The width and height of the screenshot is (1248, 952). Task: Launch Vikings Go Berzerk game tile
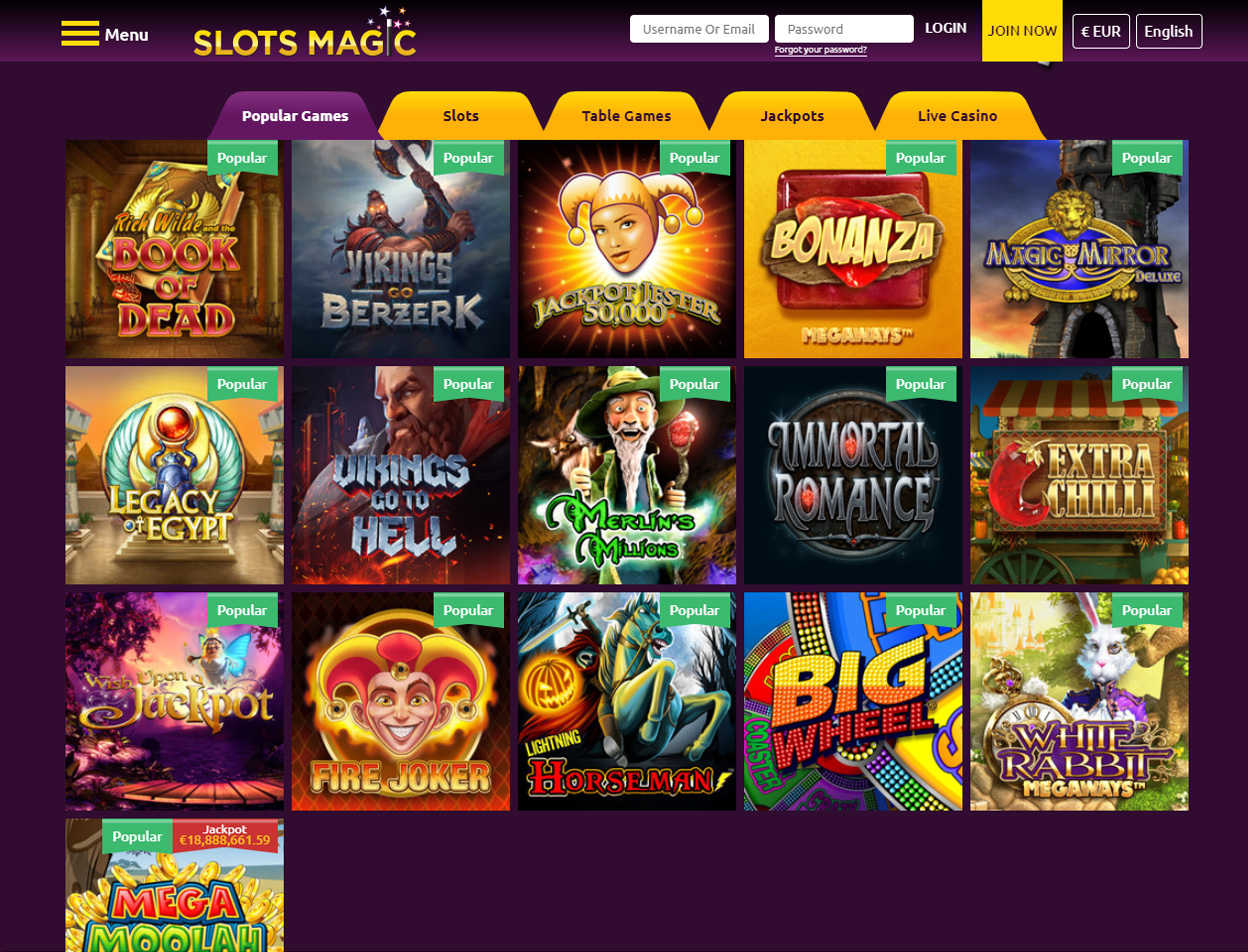pyautogui.click(x=401, y=249)
